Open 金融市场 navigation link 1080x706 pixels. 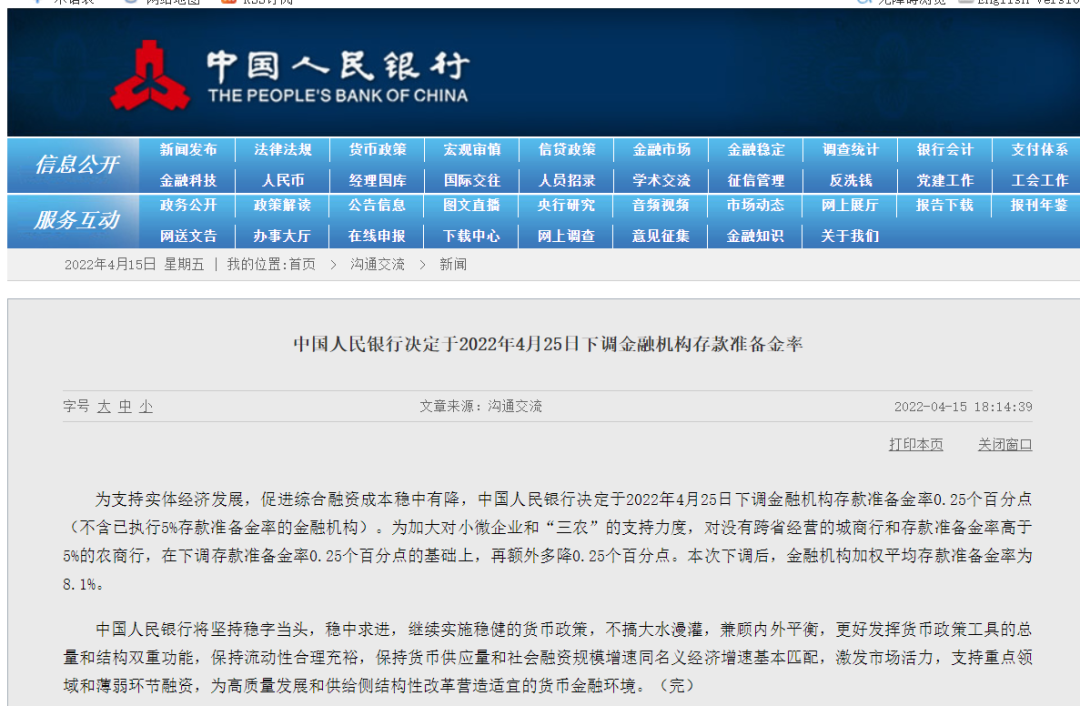click(661, 149)
